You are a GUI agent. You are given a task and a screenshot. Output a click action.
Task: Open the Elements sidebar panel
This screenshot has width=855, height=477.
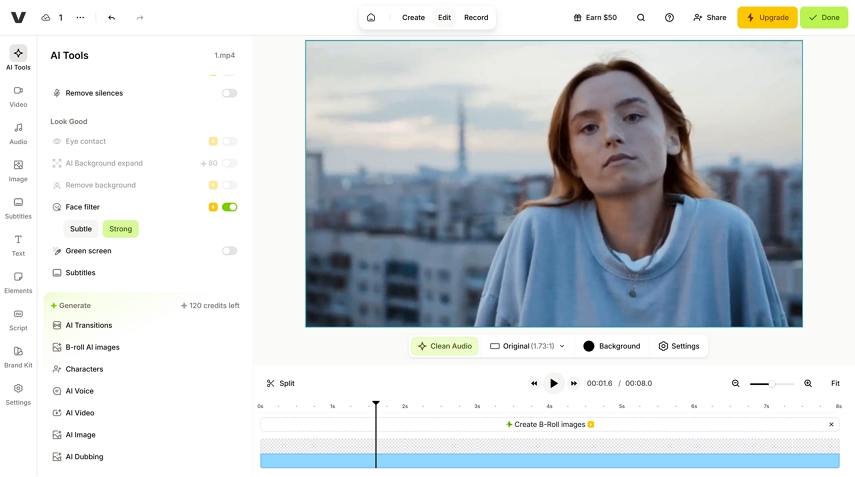click(x=18, y=282)
